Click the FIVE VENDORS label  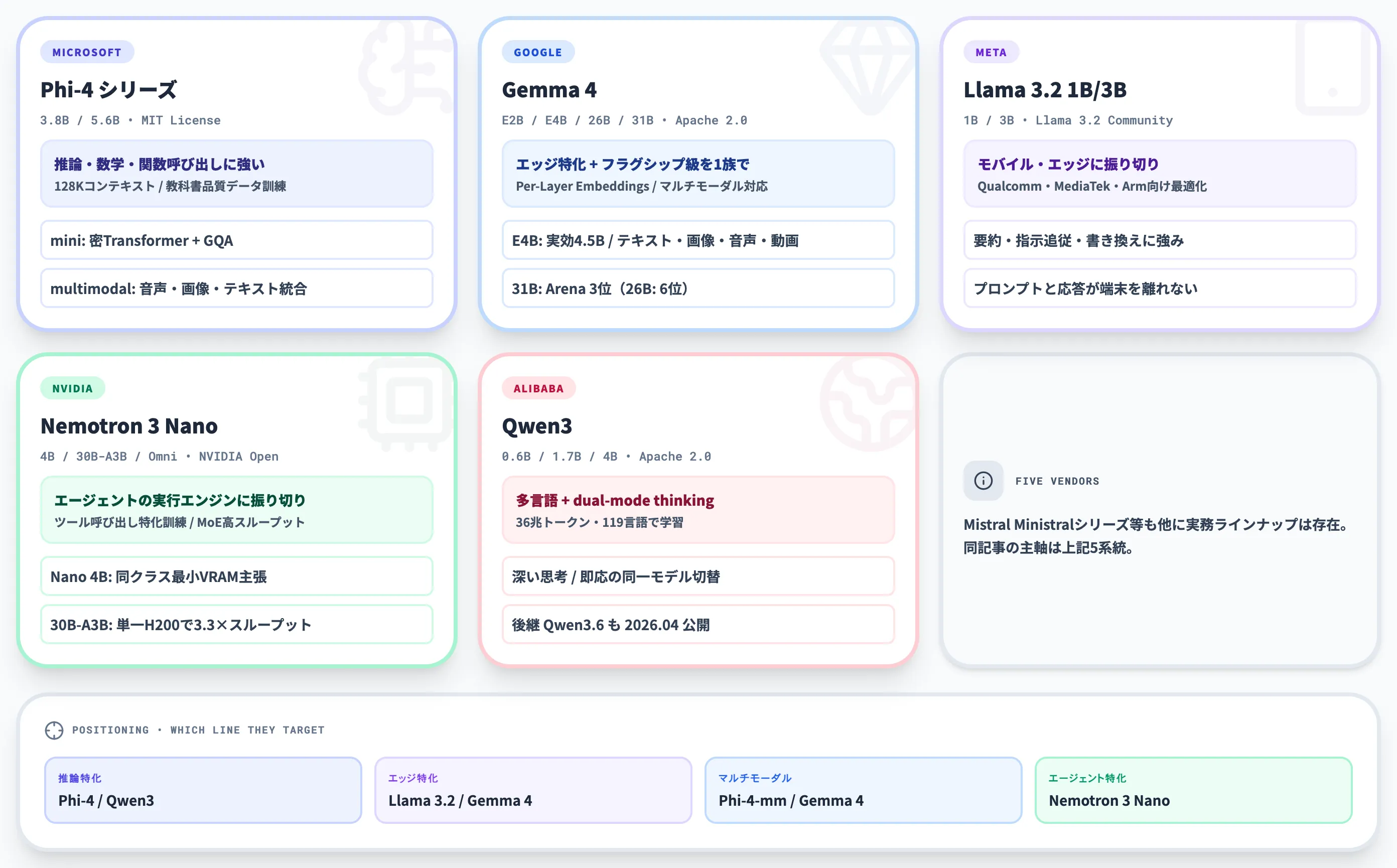point(1057,481)
